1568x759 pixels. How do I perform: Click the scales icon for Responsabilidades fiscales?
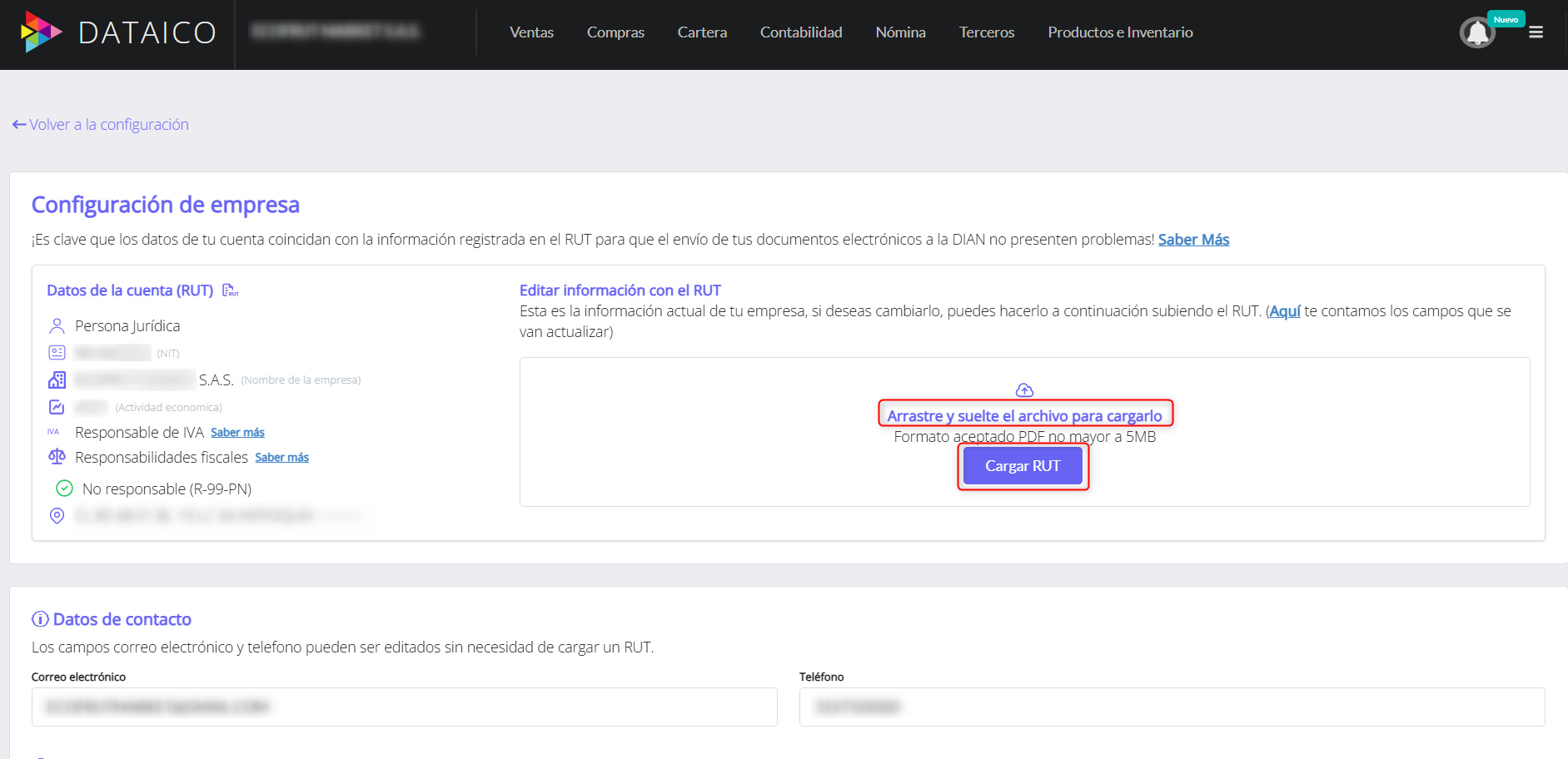pos(56,457)
